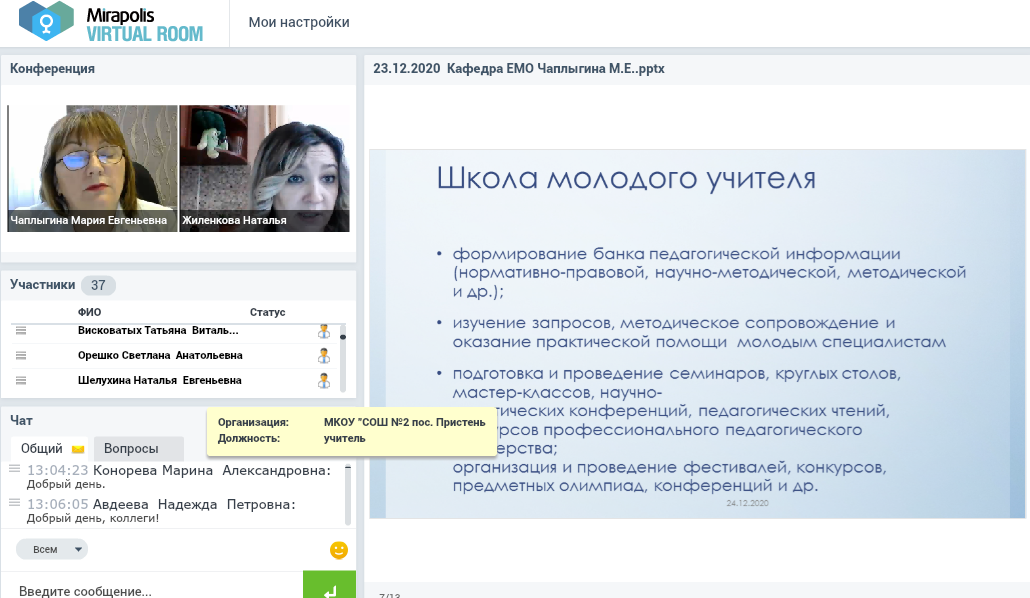Click the Школа молодого учителя slide

coord(697,334)
